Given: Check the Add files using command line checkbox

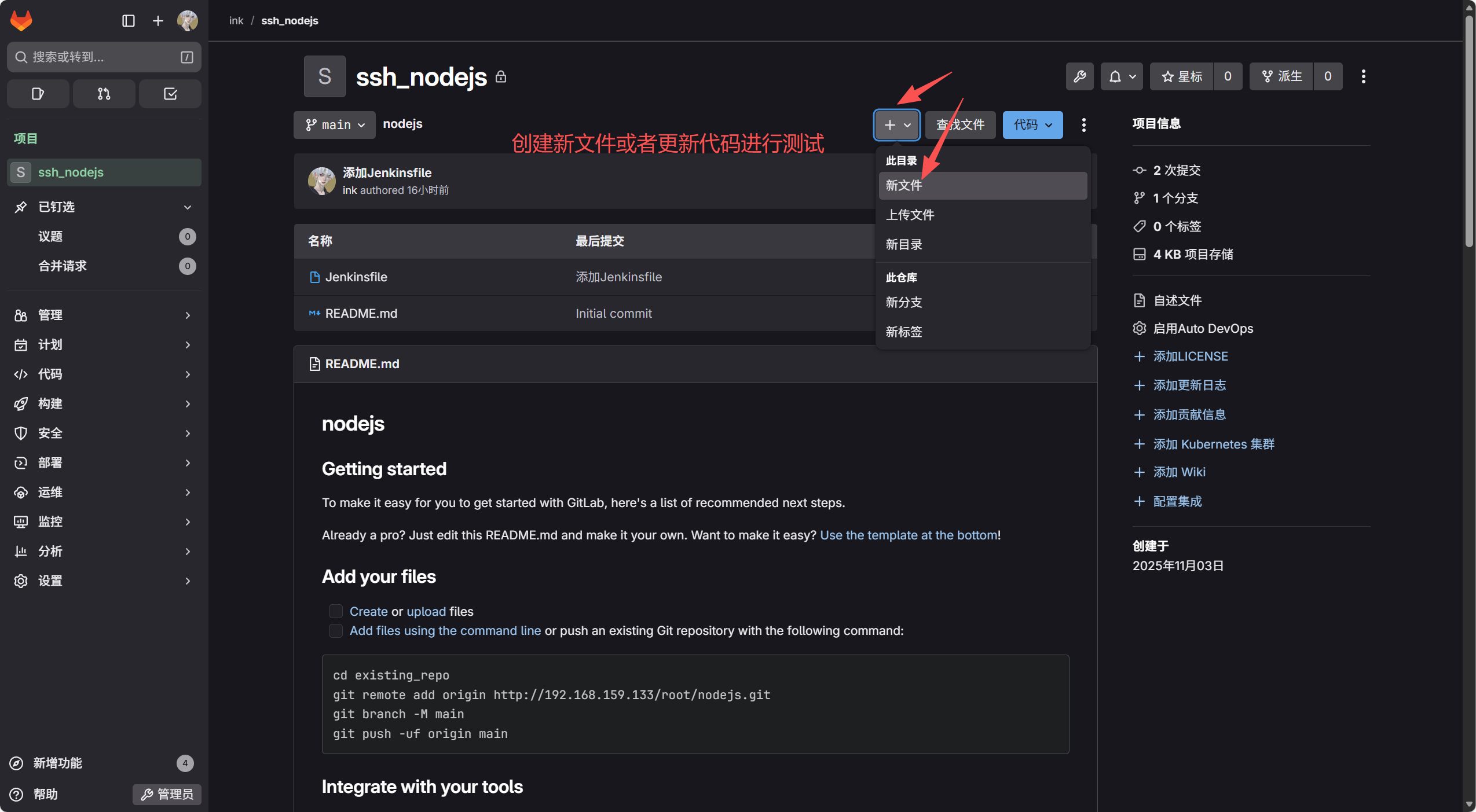Looking at the screenshot, I should pos(336,630).
